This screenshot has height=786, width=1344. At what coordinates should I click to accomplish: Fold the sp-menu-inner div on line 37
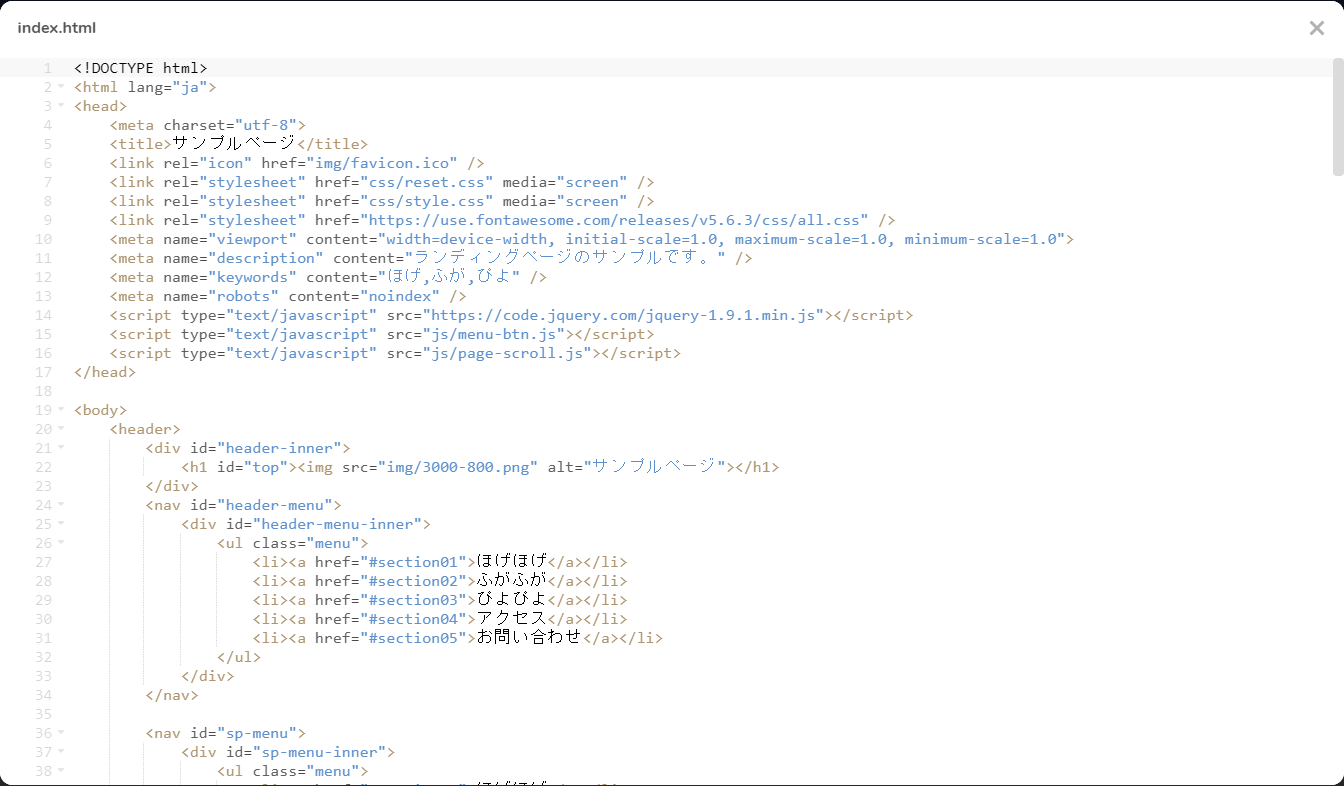(61, 752)
